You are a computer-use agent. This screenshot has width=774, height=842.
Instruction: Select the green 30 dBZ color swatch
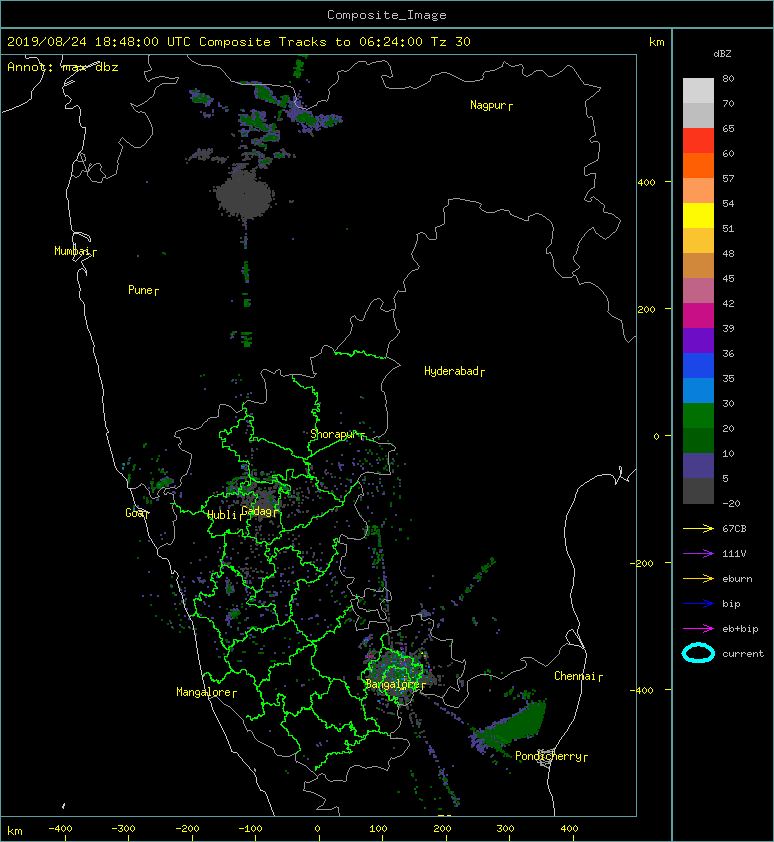click(698, 415)
